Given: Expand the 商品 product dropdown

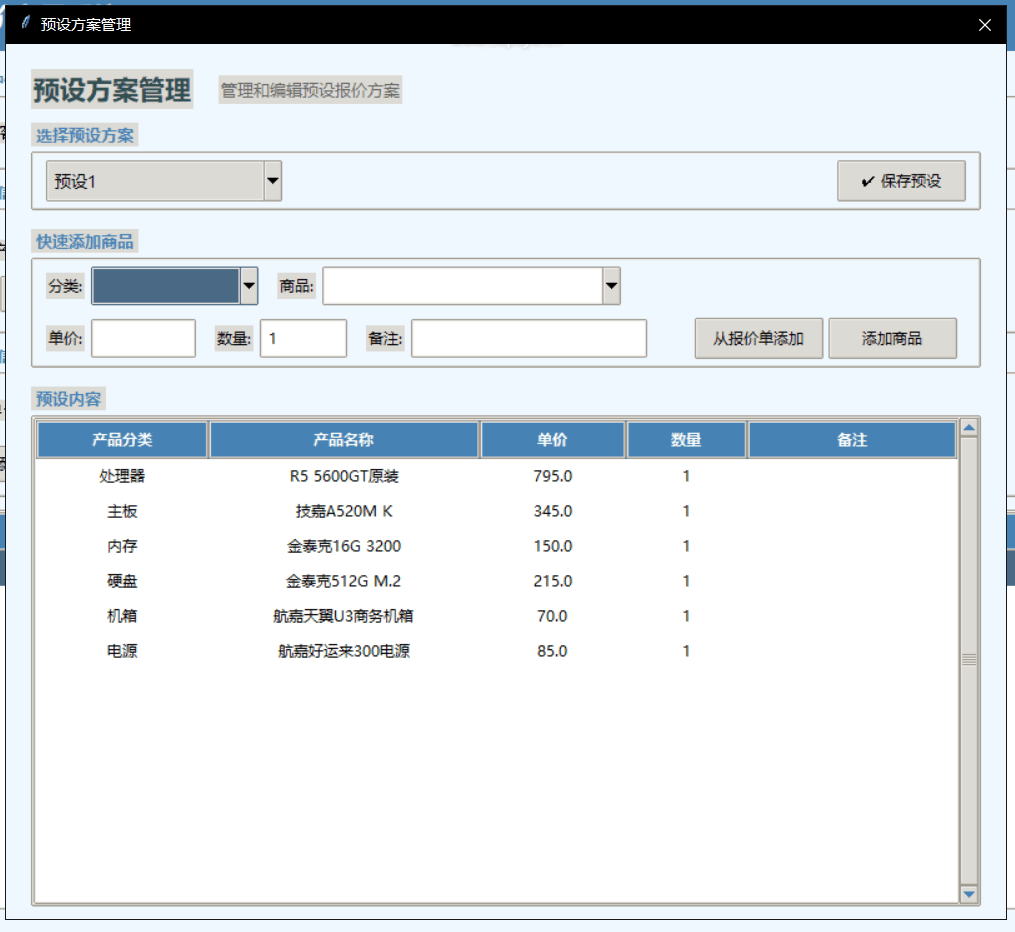Looking at the screenshot, I should (x=611, y=286).
